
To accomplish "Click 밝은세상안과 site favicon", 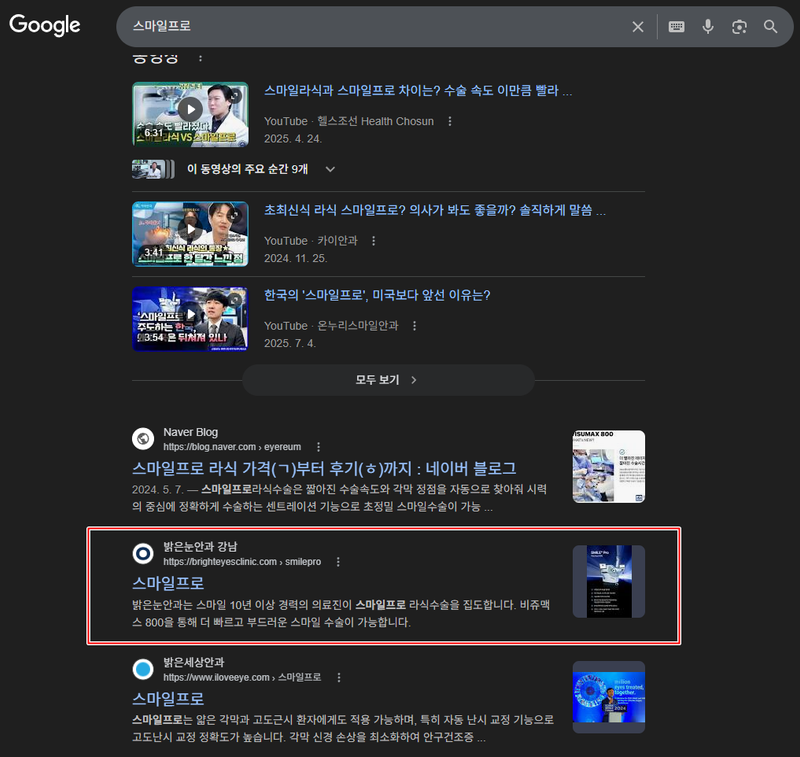I will tap(143, 669).
